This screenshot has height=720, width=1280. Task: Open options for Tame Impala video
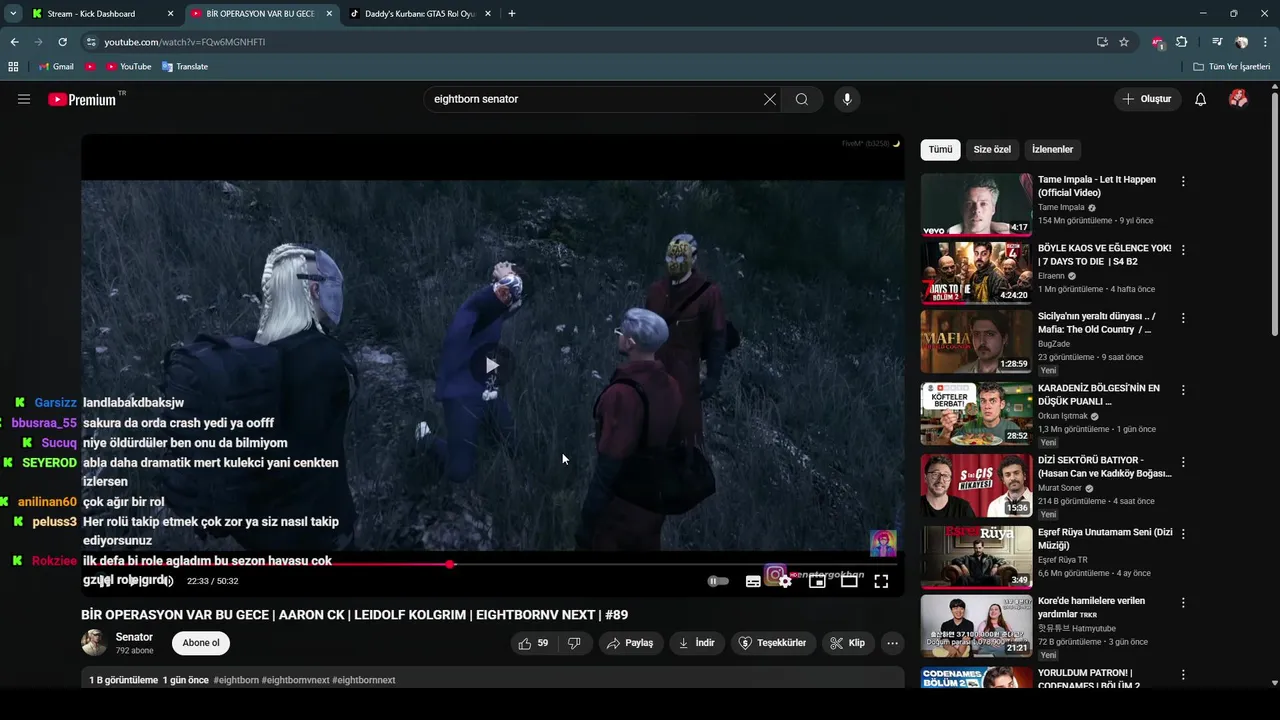click(x=1183, y=182)
